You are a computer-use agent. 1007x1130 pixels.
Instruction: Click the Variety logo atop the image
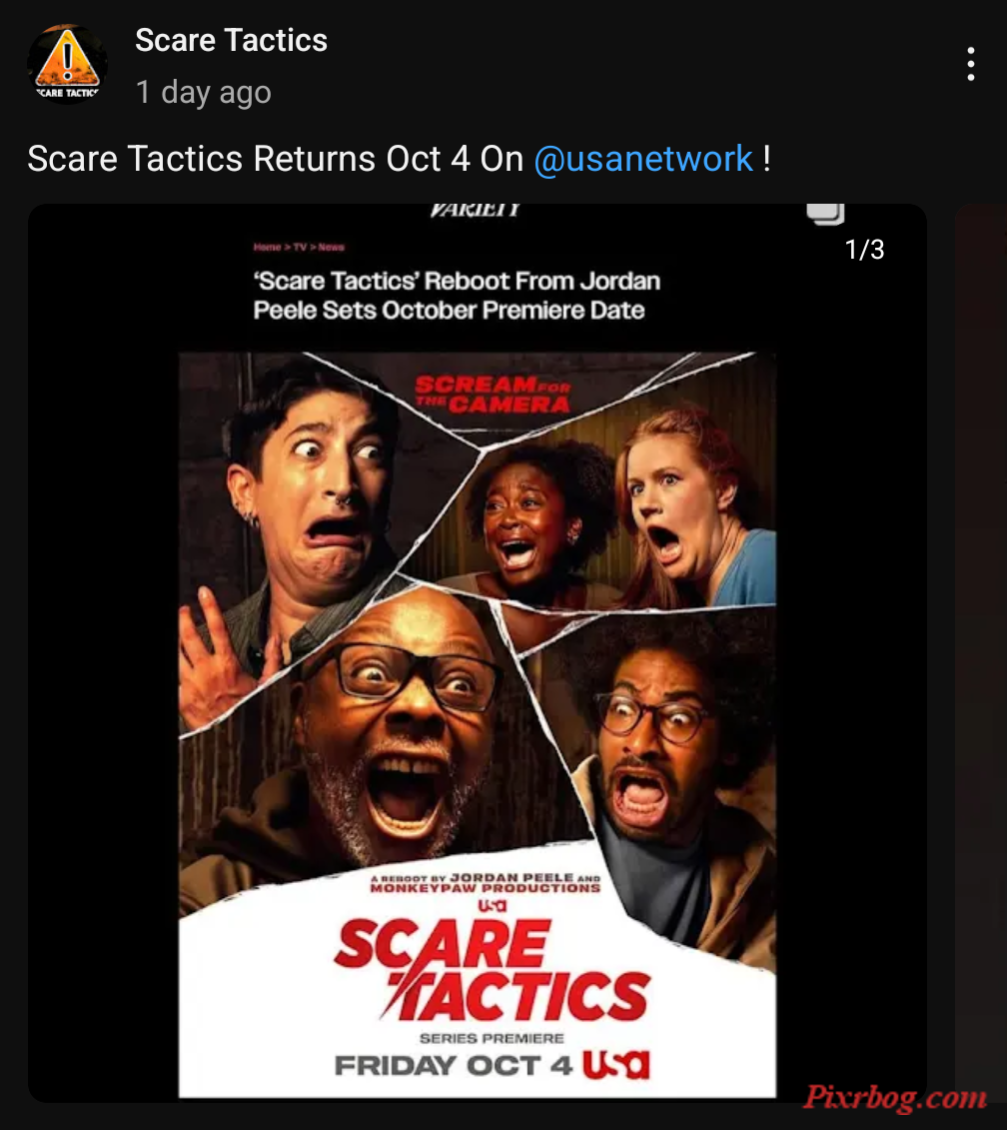[475, 210]
